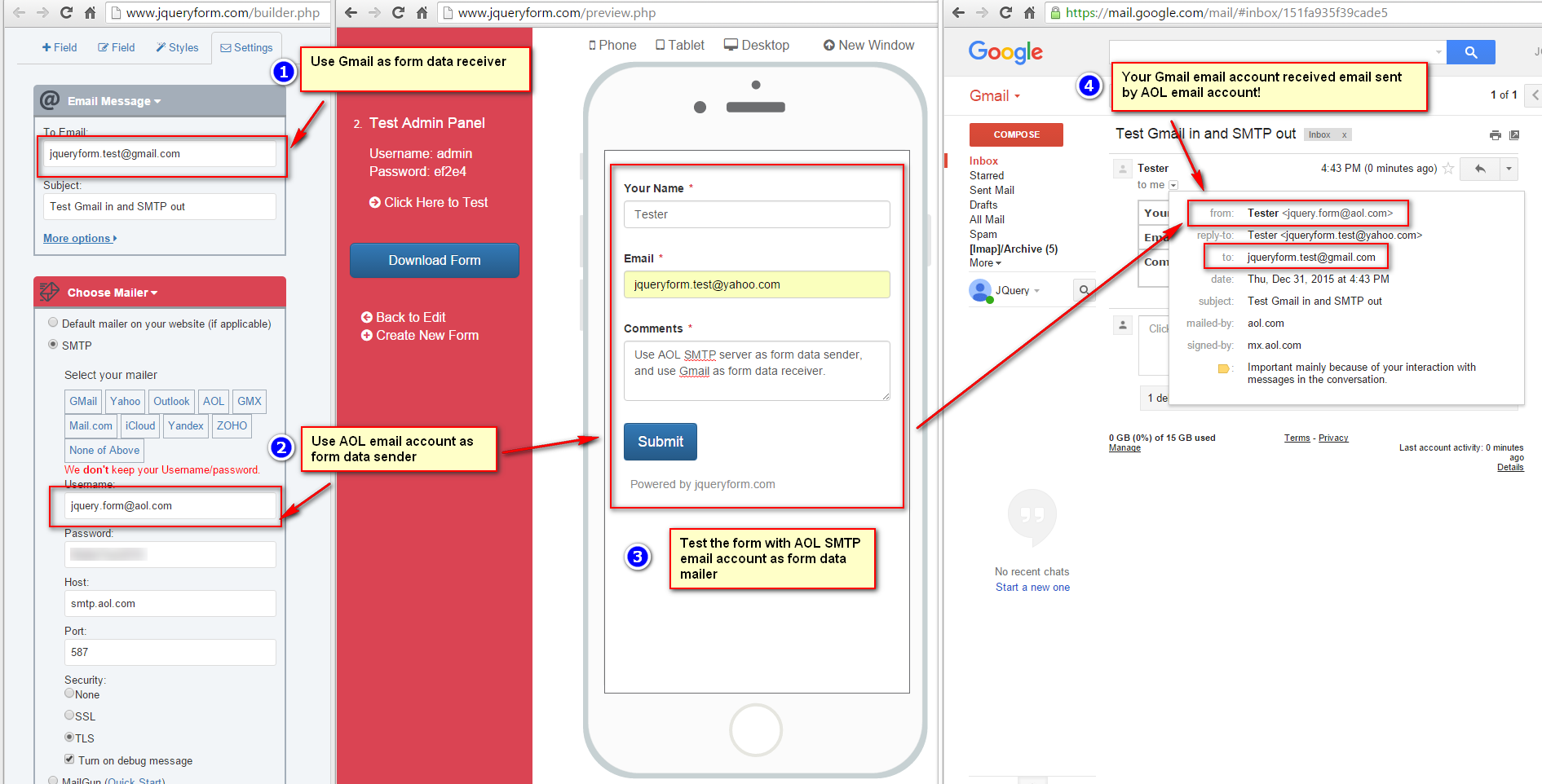Go back in the Gmail browser window
This screenshot has height=784, width=1542.
[x=958, y=13]
